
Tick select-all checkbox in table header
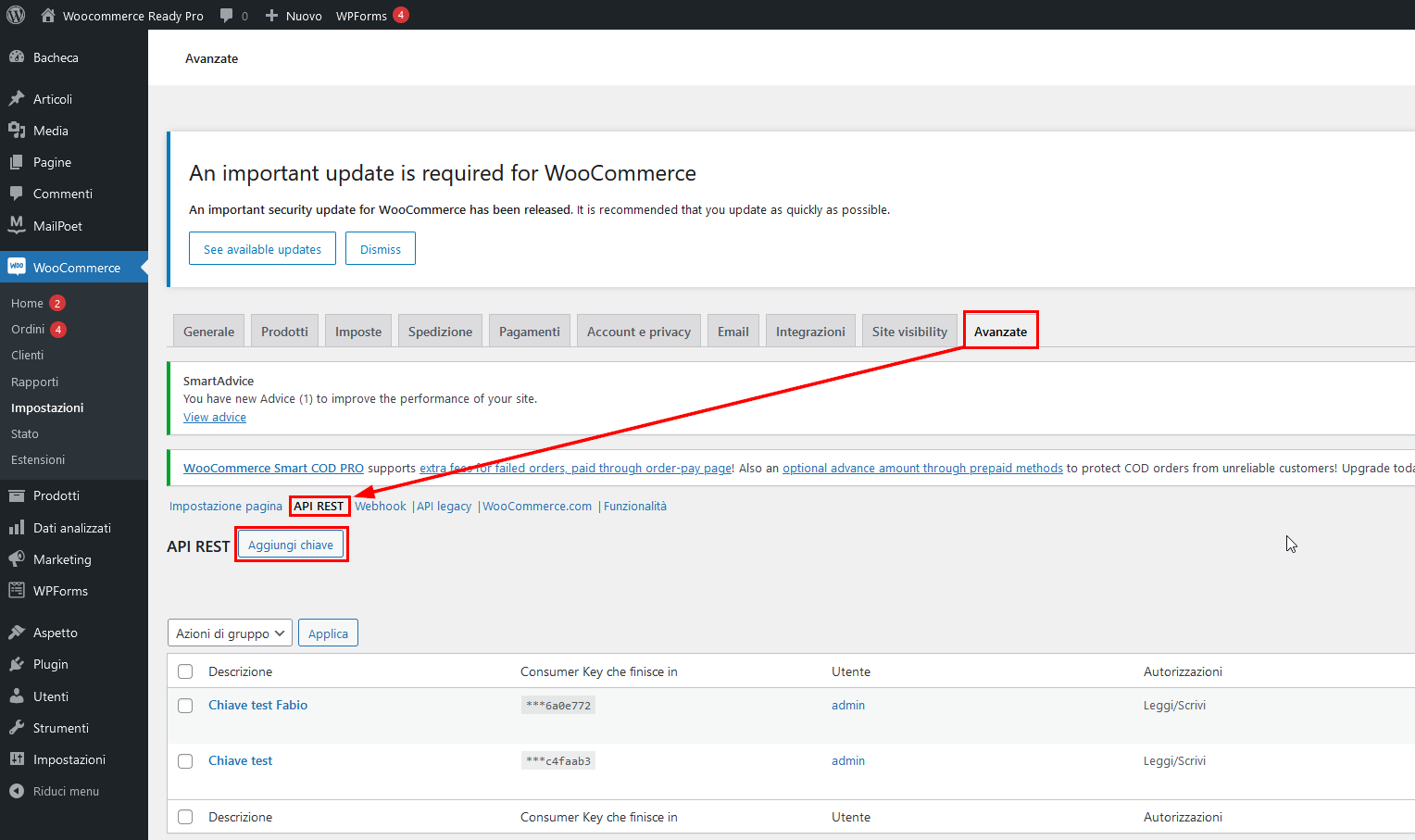(185, 671)
